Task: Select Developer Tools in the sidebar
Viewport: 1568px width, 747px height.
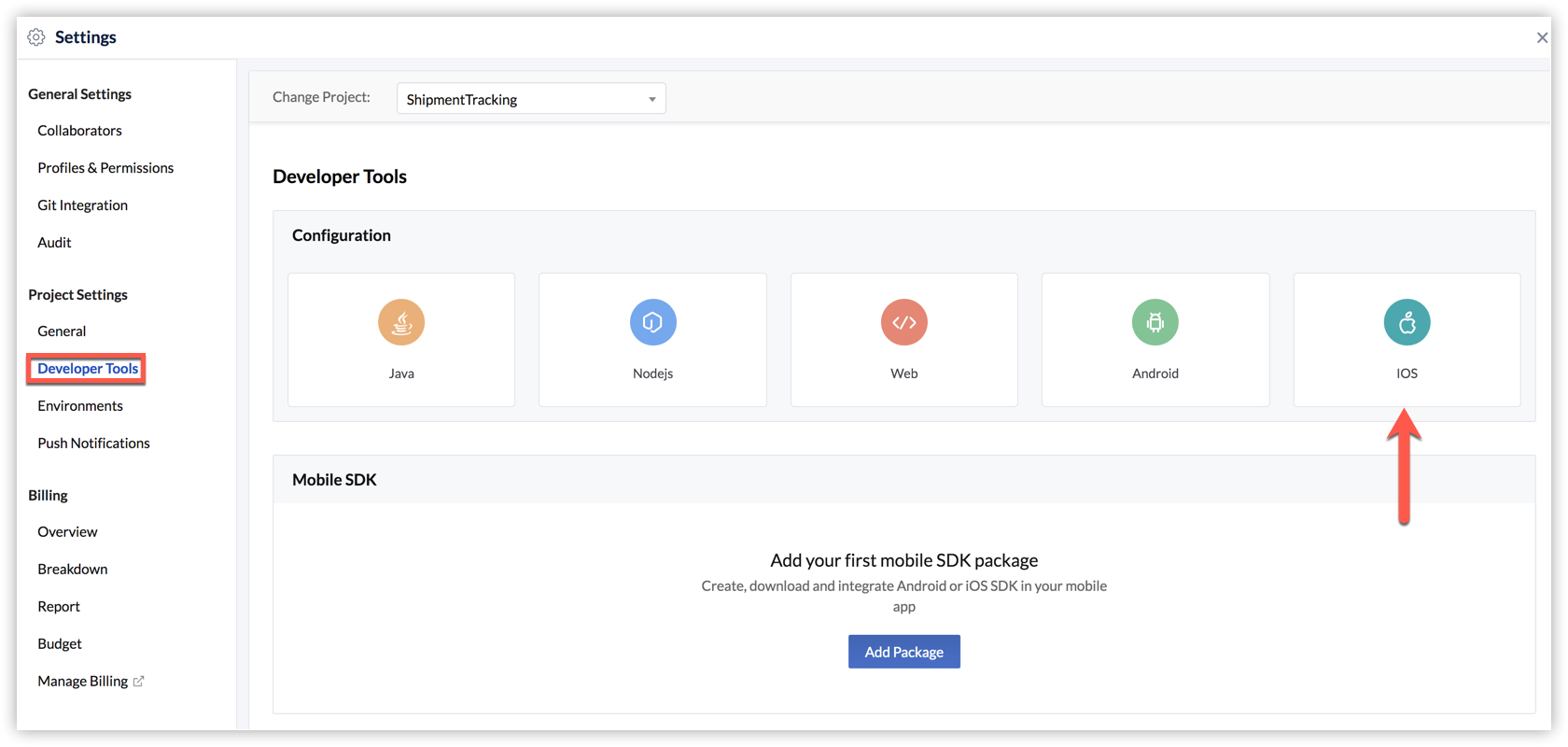Action: [88, 369]
